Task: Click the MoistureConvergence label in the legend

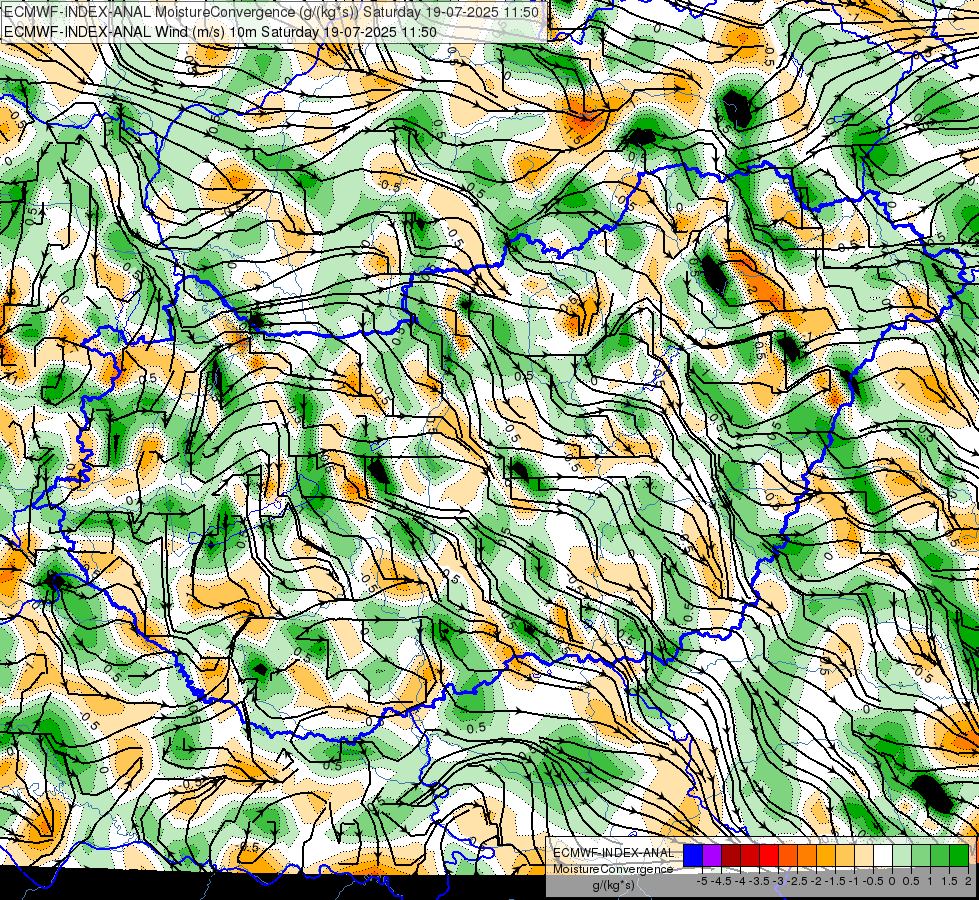Action: pyautogui.click(x=614, y=869)
